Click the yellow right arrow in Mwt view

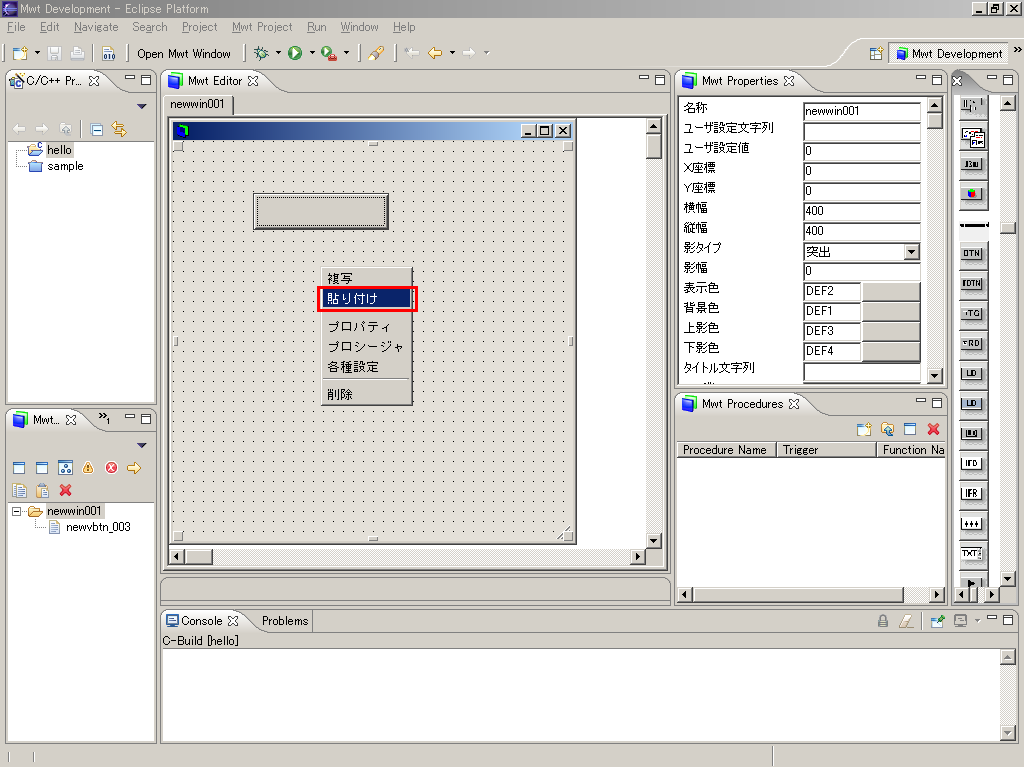point(134,468)
